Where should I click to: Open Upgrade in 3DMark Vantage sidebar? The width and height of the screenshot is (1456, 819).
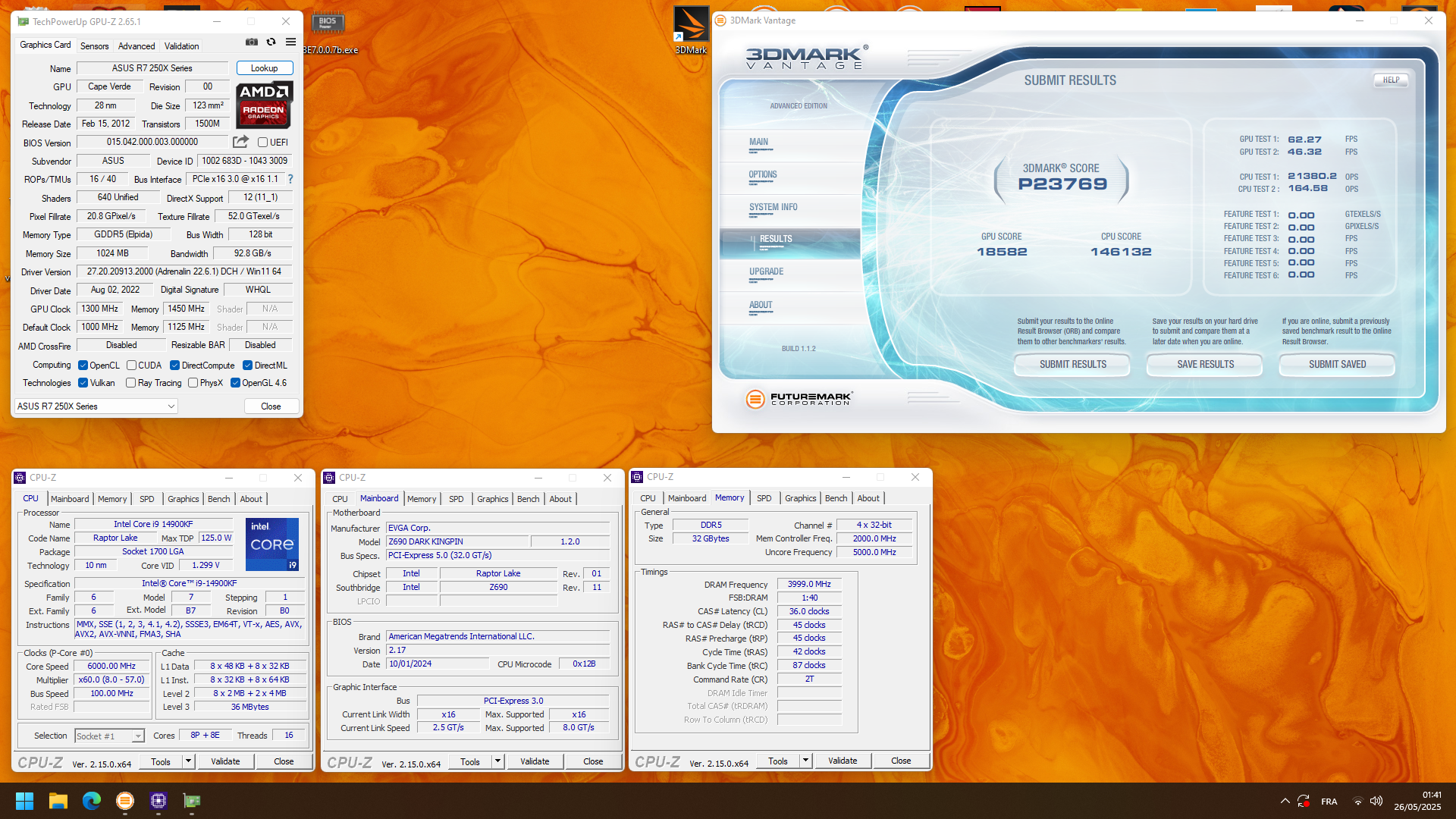tap(789, 276)
